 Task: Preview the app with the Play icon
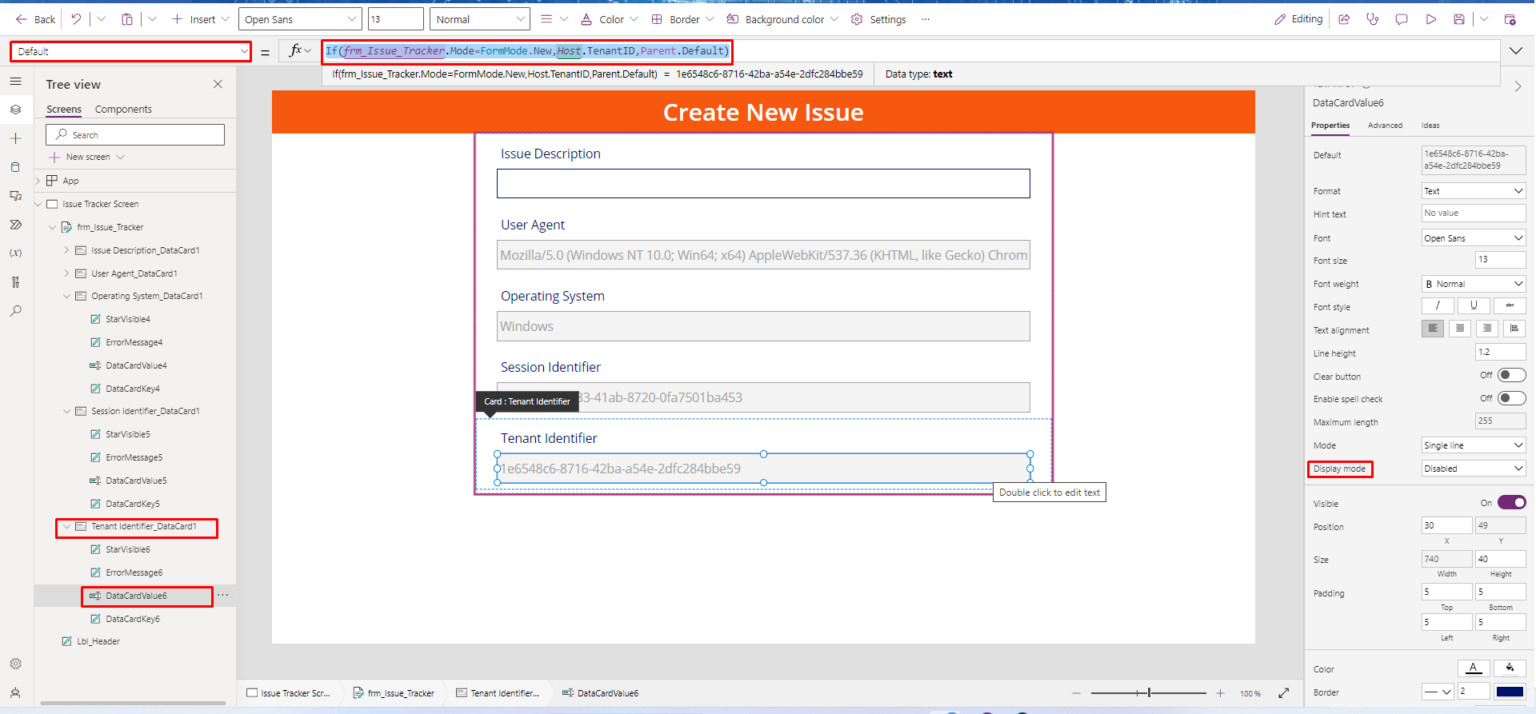pos(1431,19)
